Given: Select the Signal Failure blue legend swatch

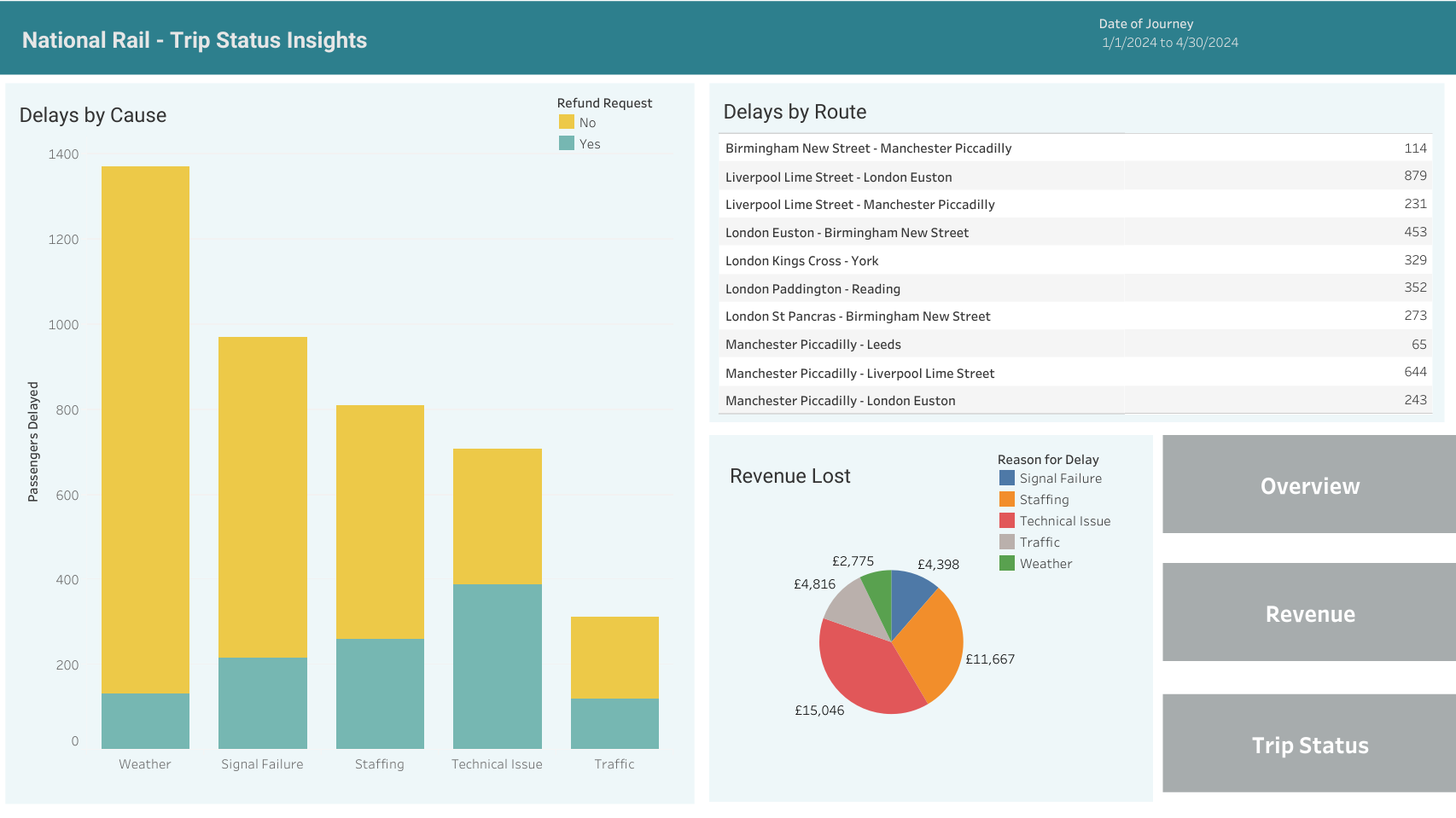Looking at the screenshot, I should pyautogui.click(x=1007, y=479).
